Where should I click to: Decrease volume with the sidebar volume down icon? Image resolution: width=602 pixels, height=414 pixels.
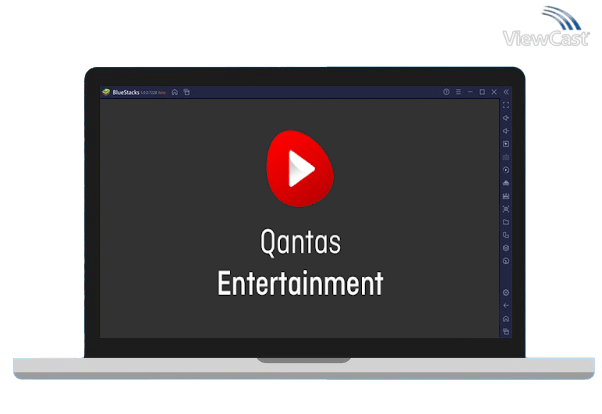(x=506, y=131)
